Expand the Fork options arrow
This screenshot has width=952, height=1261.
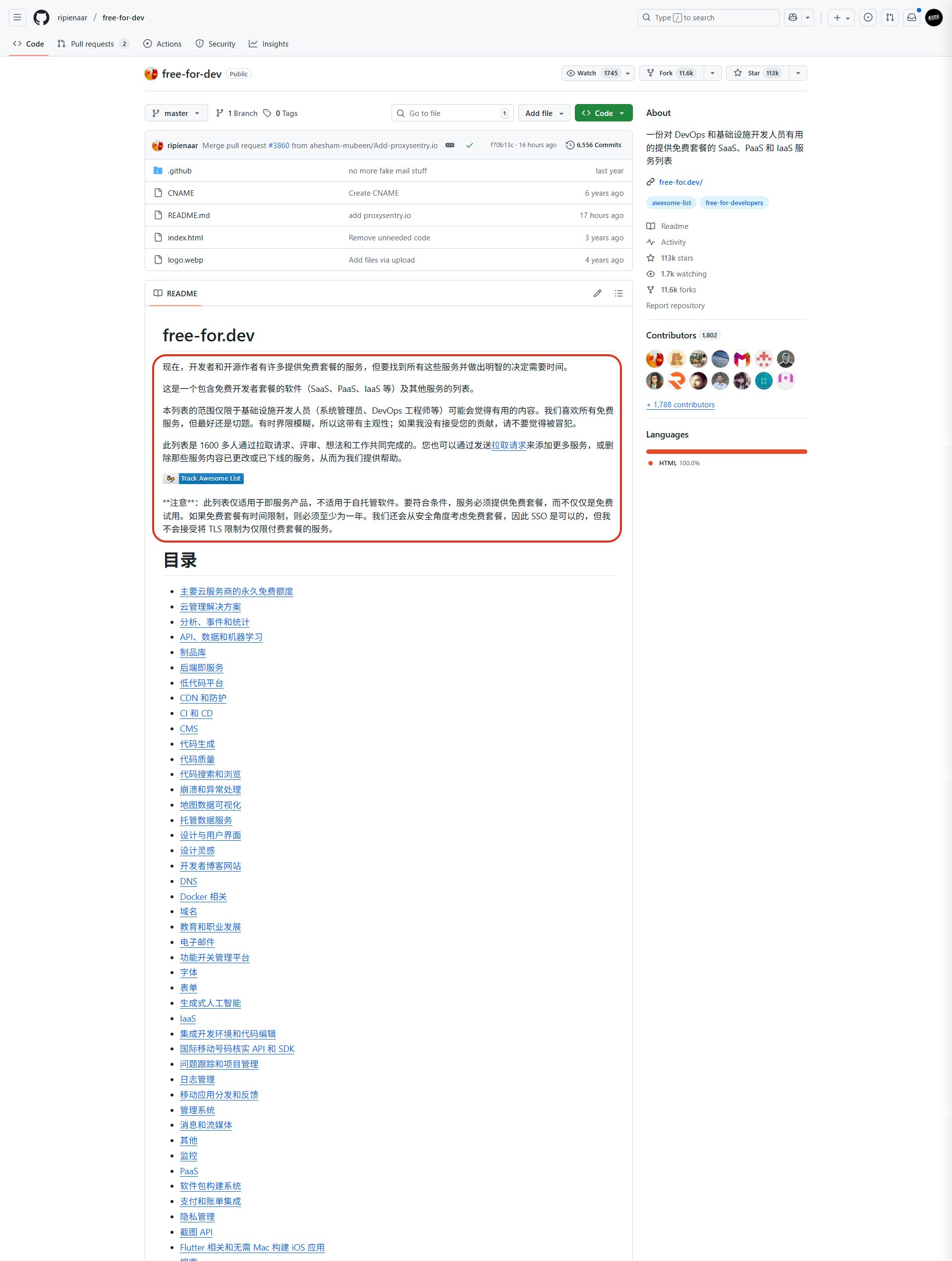click(712, 73)
